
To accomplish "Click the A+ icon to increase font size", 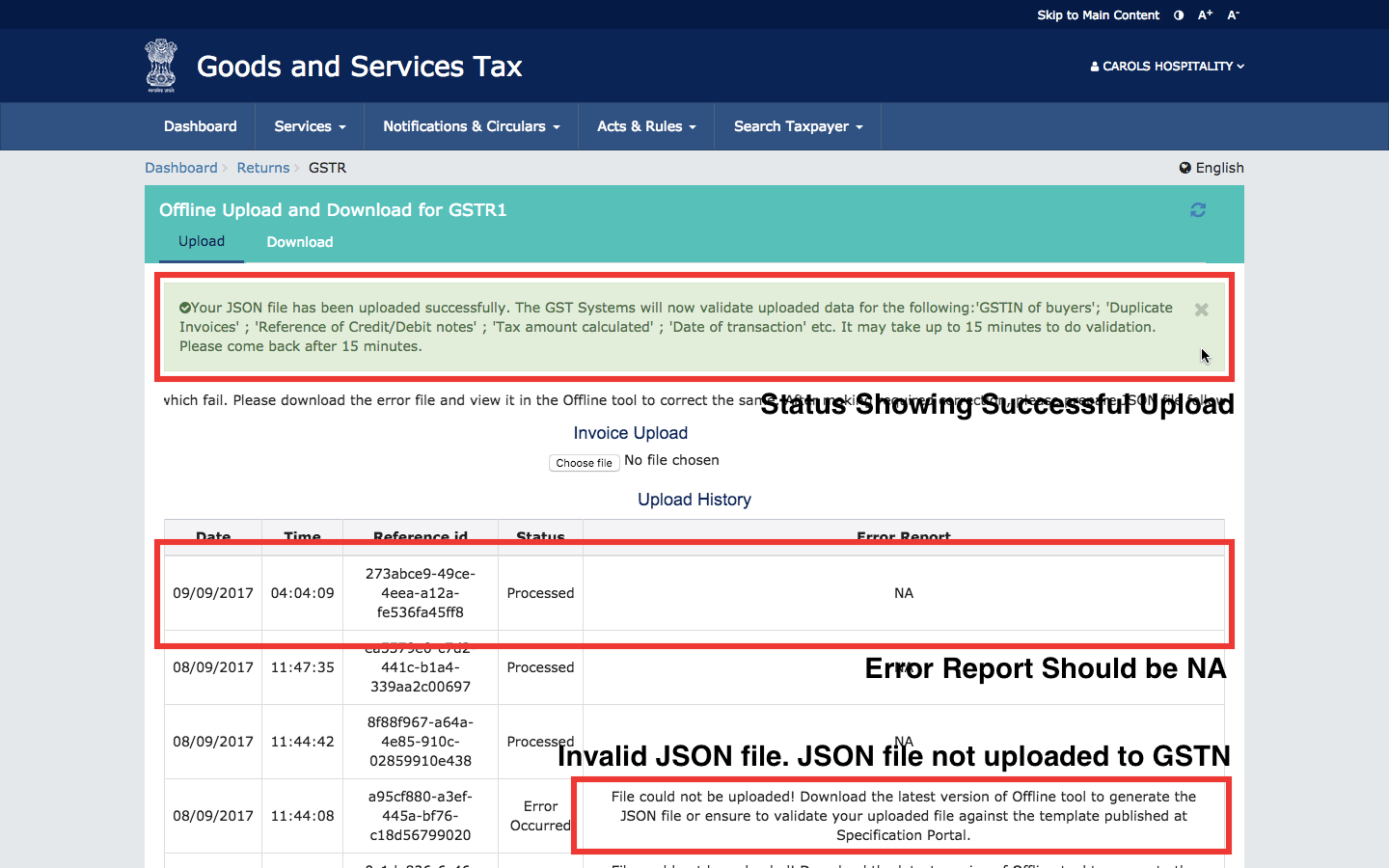I will tap(1204, 14).
